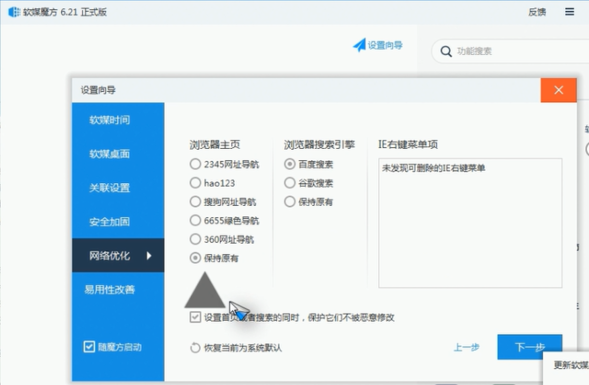Viewport: 589px width, 385px height.
Task: Open the 安全加固 sidebar tab
Action: point(118,221)
